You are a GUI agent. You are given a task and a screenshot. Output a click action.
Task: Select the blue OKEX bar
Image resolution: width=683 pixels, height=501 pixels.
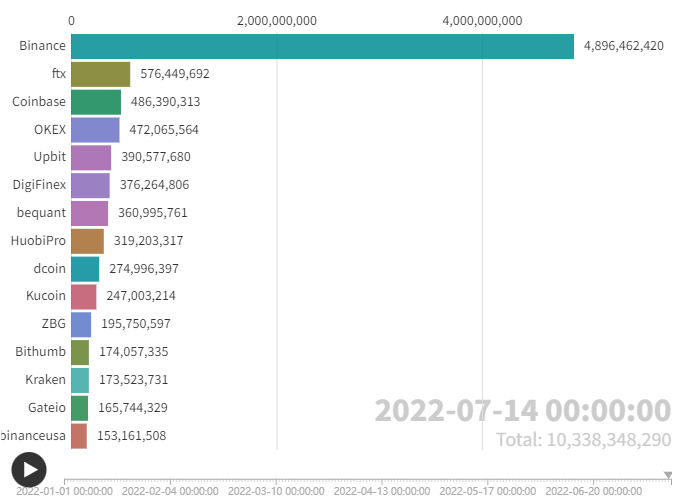95,130
